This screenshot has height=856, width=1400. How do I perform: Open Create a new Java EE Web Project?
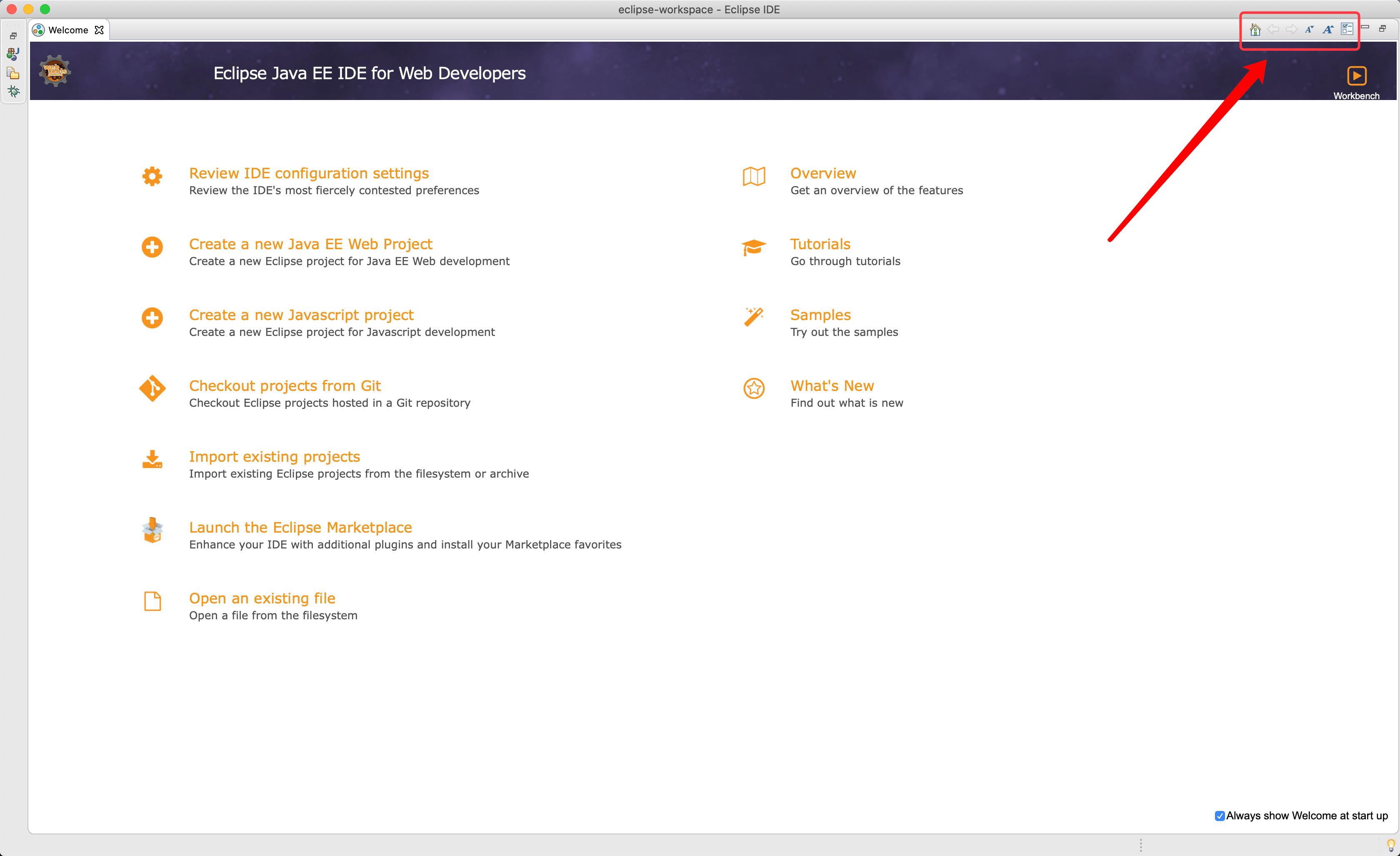(311, 244)
